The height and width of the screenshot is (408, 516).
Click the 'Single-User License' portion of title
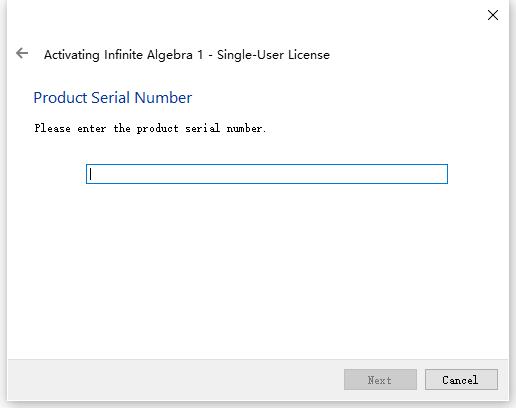point(273,55)
